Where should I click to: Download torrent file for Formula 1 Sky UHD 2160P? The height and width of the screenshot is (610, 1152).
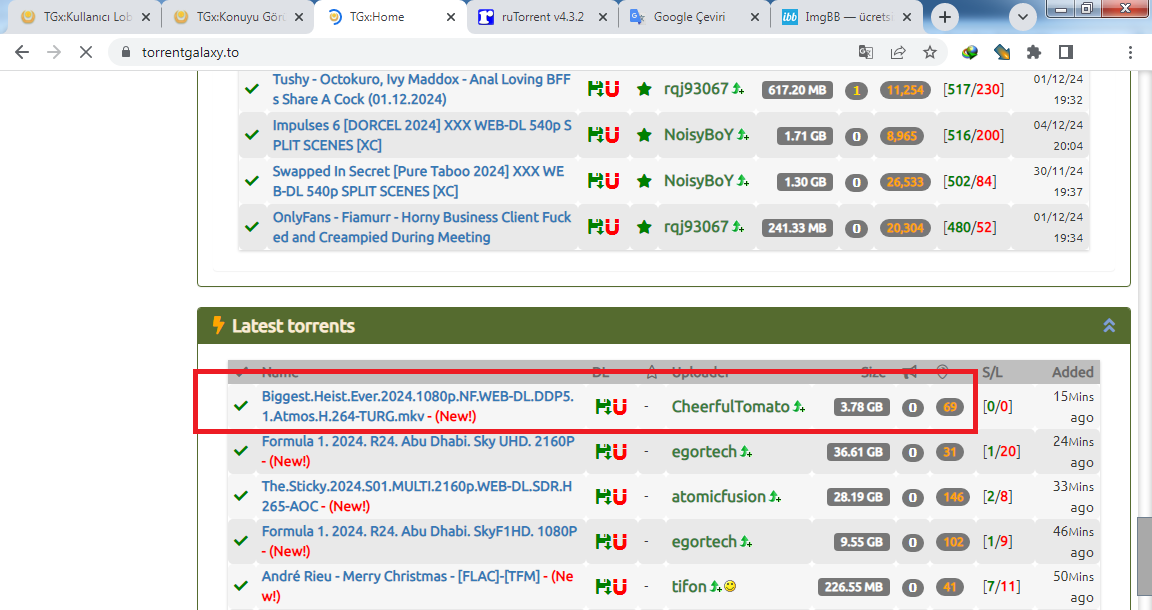[x=603, y=452]
